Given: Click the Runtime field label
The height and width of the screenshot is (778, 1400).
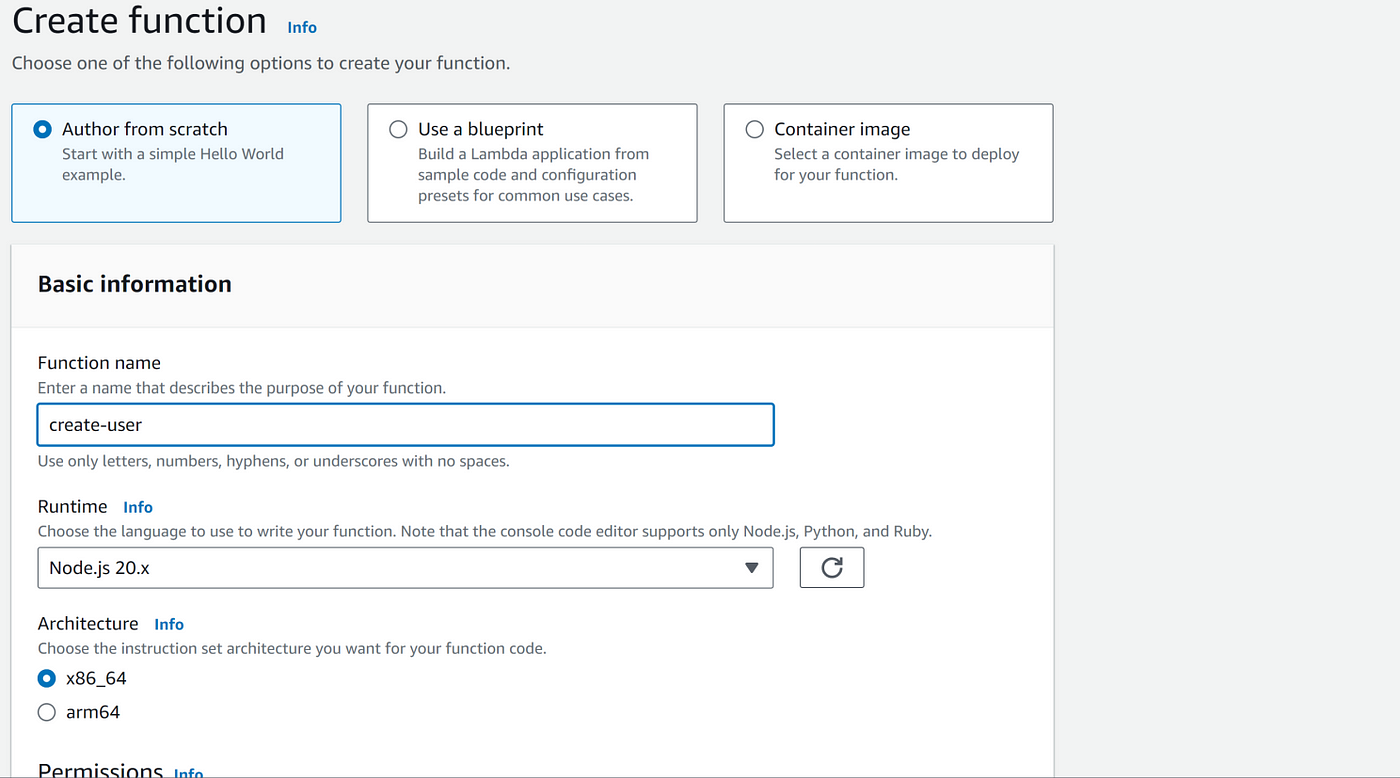Looking at the screenshot, I should [72, 507].
